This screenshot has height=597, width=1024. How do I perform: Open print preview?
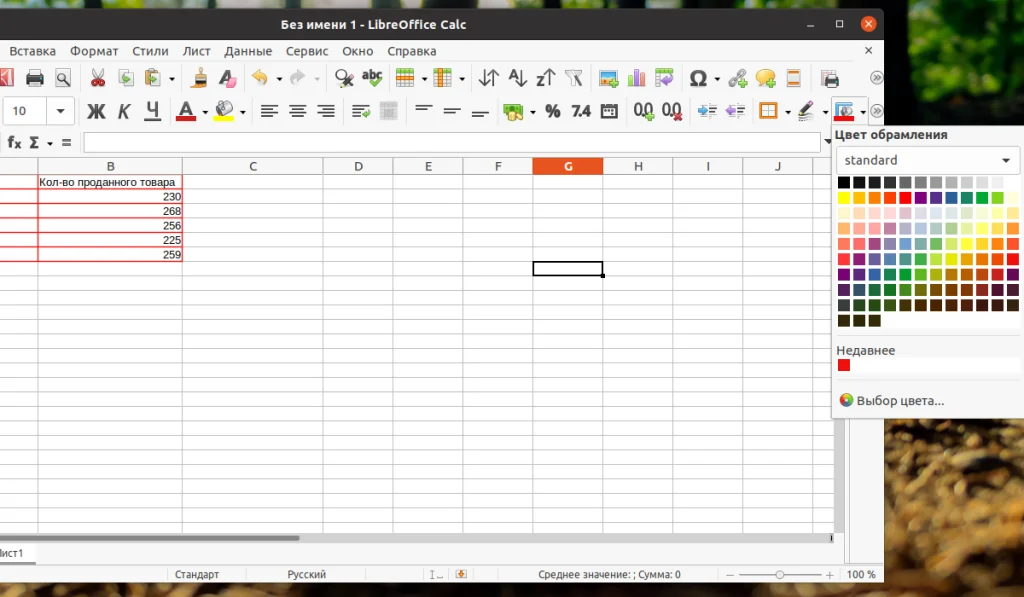point(61,77)
